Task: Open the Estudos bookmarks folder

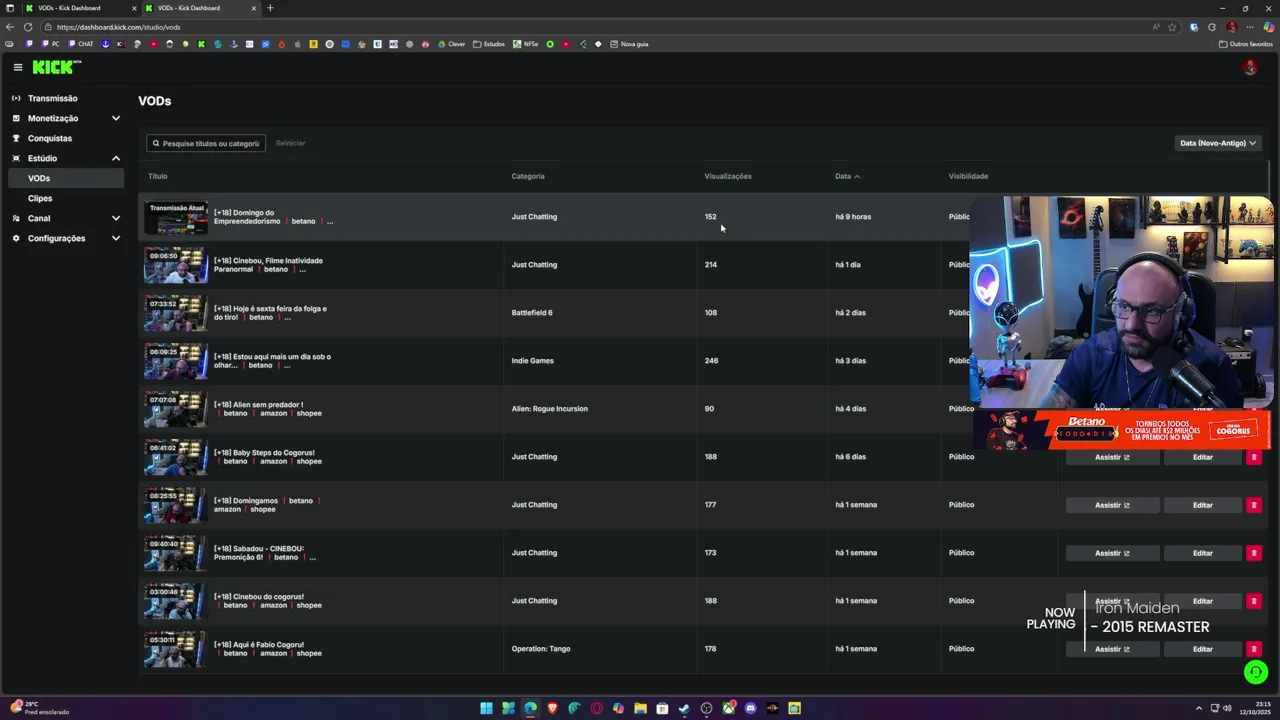Action: click(490, 44)
